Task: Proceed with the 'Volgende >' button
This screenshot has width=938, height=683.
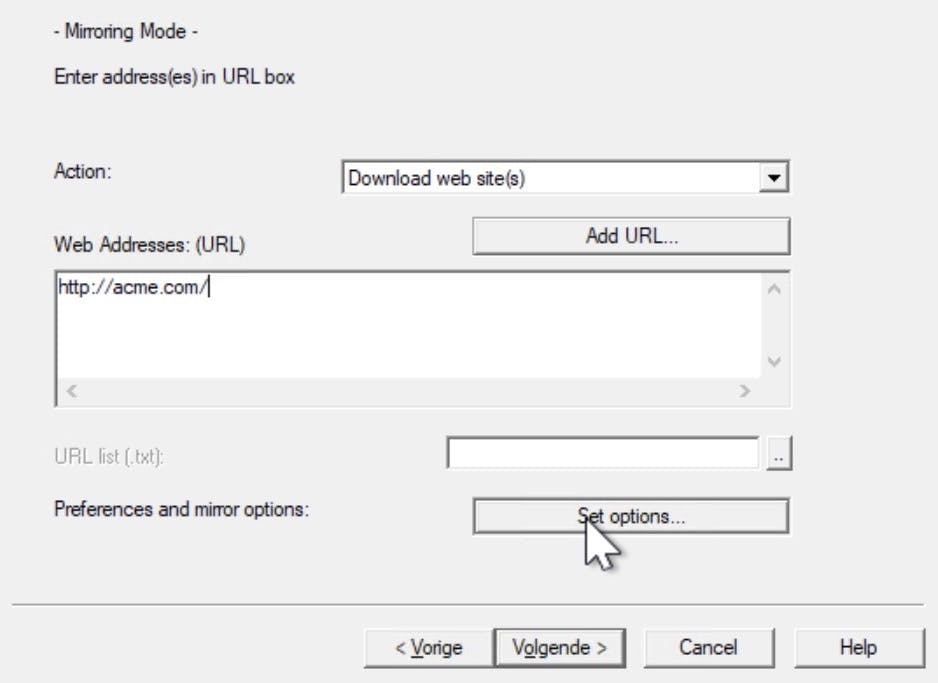Action: (x=559, y=647)
